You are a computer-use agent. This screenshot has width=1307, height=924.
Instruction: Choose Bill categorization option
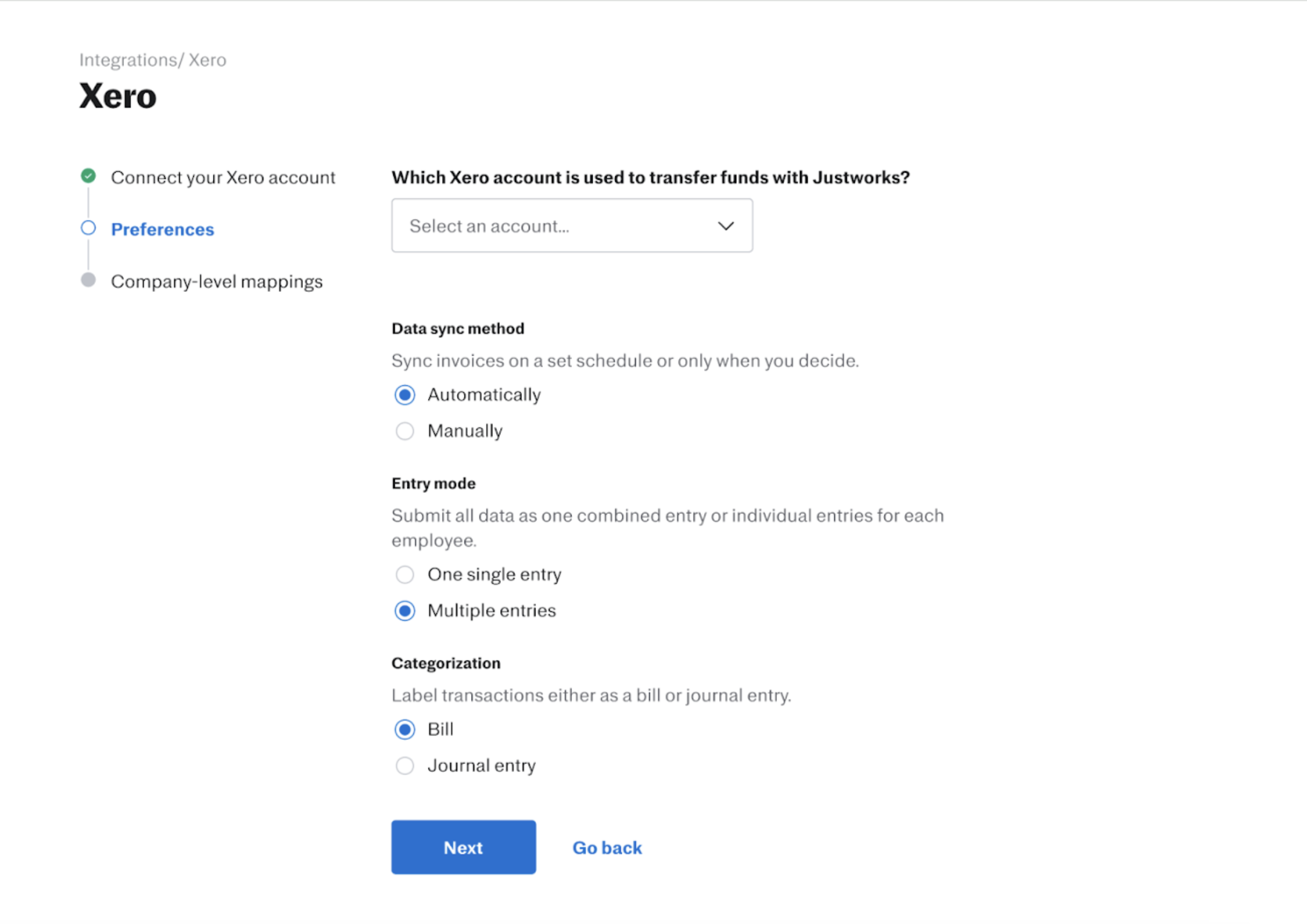(405, 729)
